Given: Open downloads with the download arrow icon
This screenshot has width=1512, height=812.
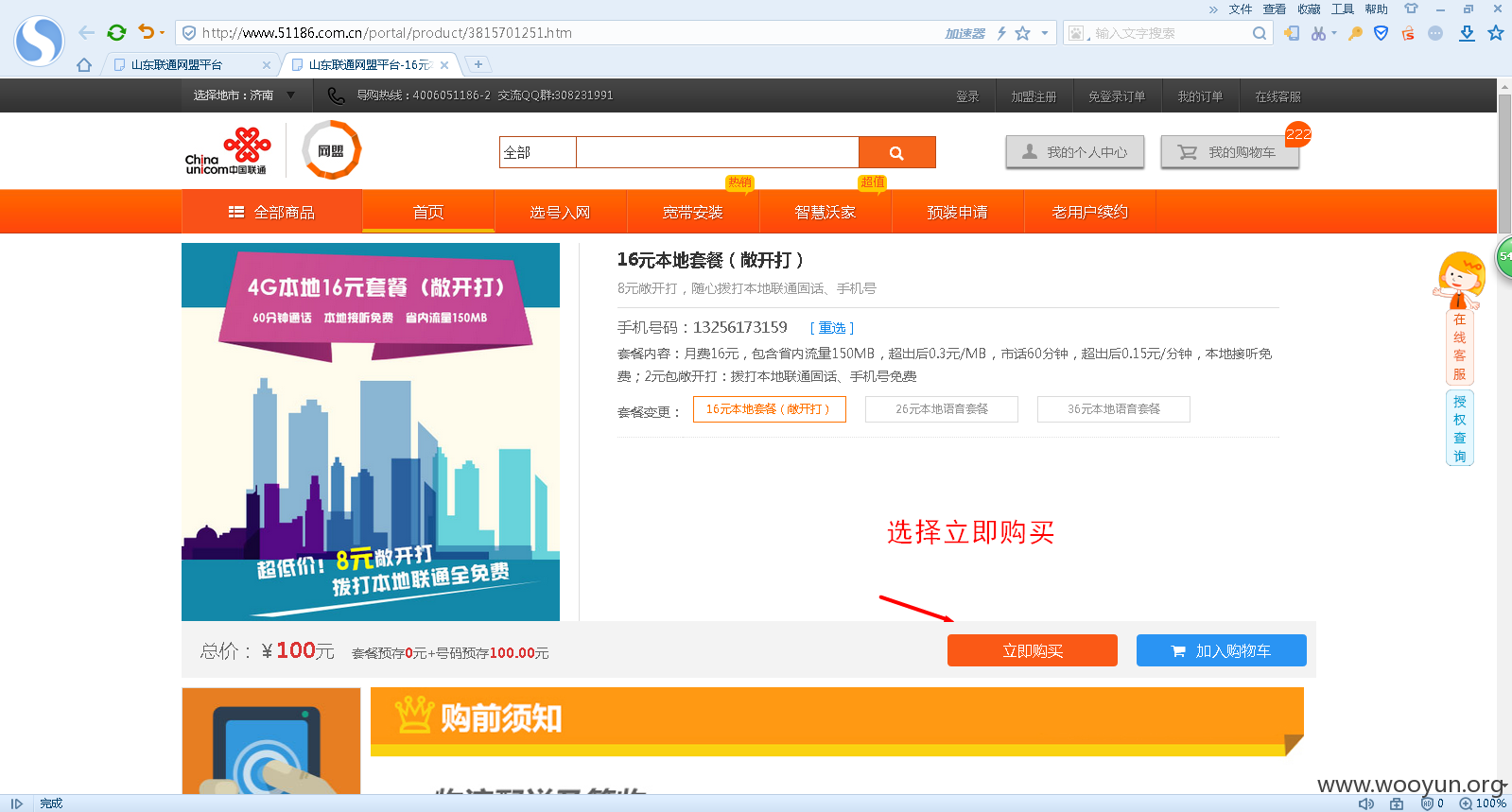Looking at the screenshot, I should pyautogui.click(x=1467, y=33).
